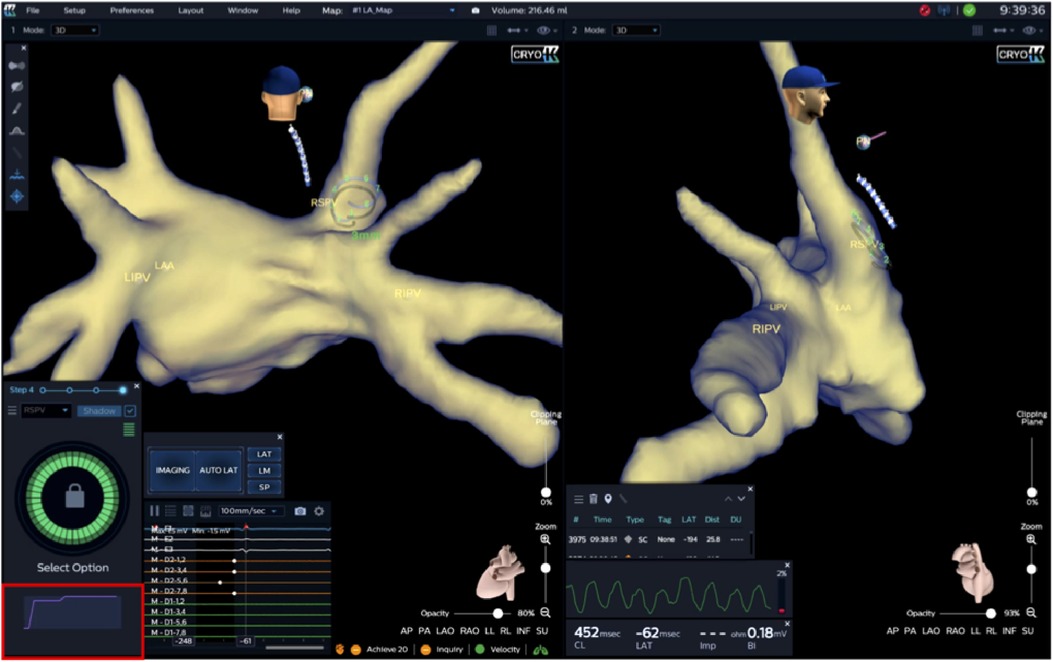This screenshot has width=1053, height=662.
Task: Select the brush tool in left toolbar
Action: click(17, 108)
